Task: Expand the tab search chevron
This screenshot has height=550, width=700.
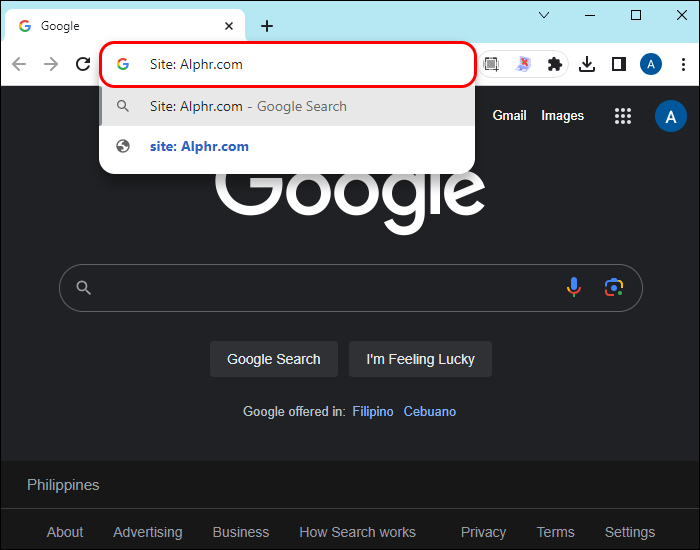Action: tap(544, 15)
